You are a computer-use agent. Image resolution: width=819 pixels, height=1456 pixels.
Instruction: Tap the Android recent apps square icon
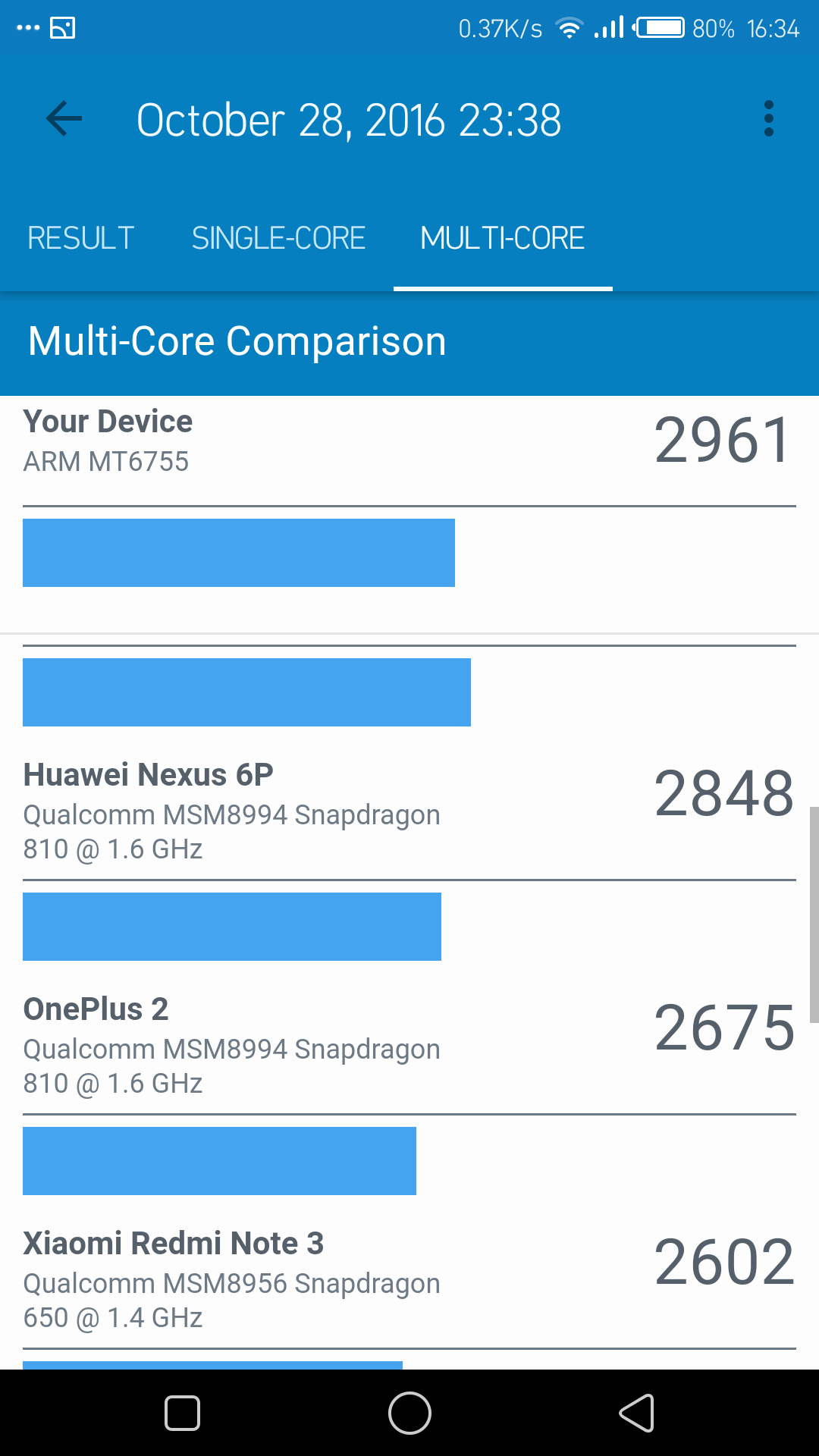182,1413
